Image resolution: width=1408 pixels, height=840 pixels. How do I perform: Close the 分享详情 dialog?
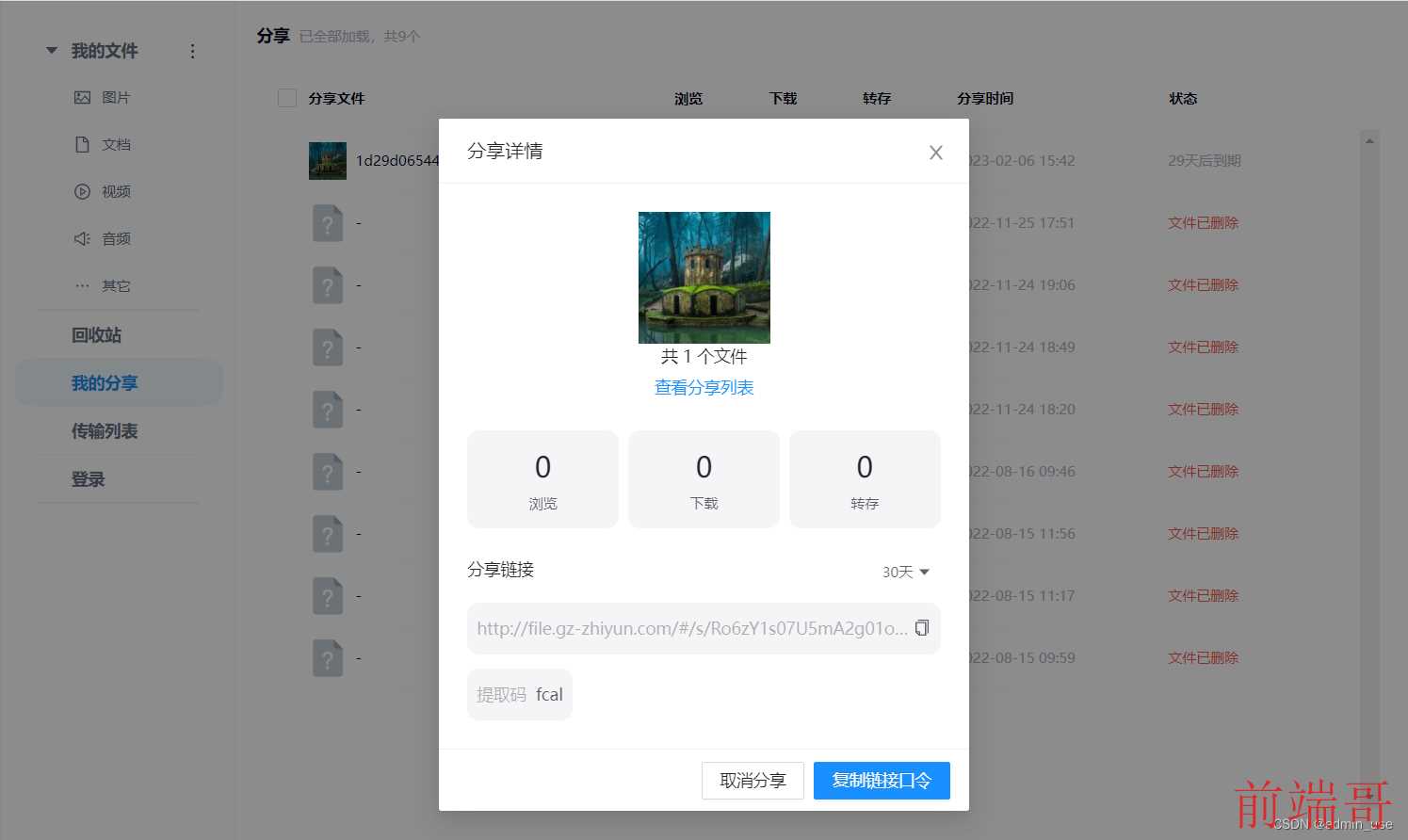pos(935,153)
